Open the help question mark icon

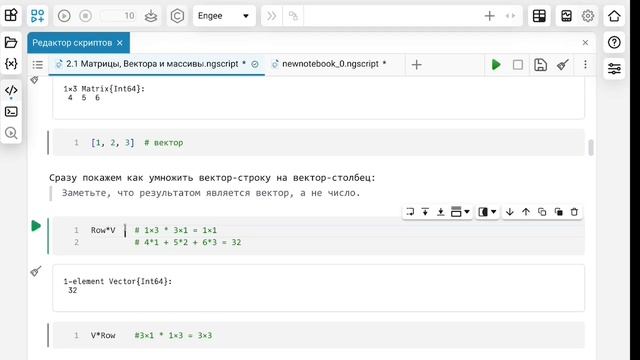coord(614,42)
